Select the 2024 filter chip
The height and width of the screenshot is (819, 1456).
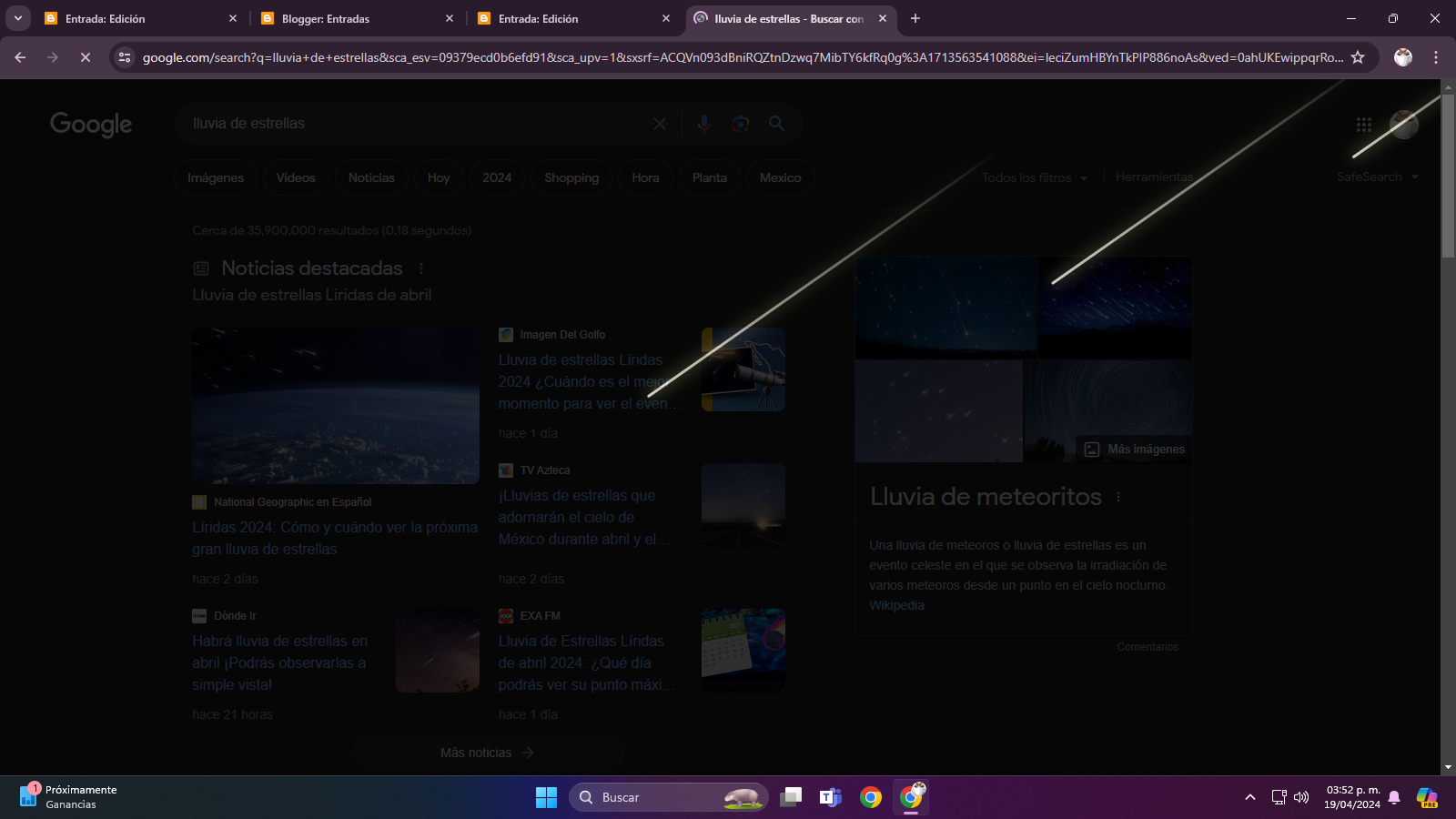click(x=497, y=177)
